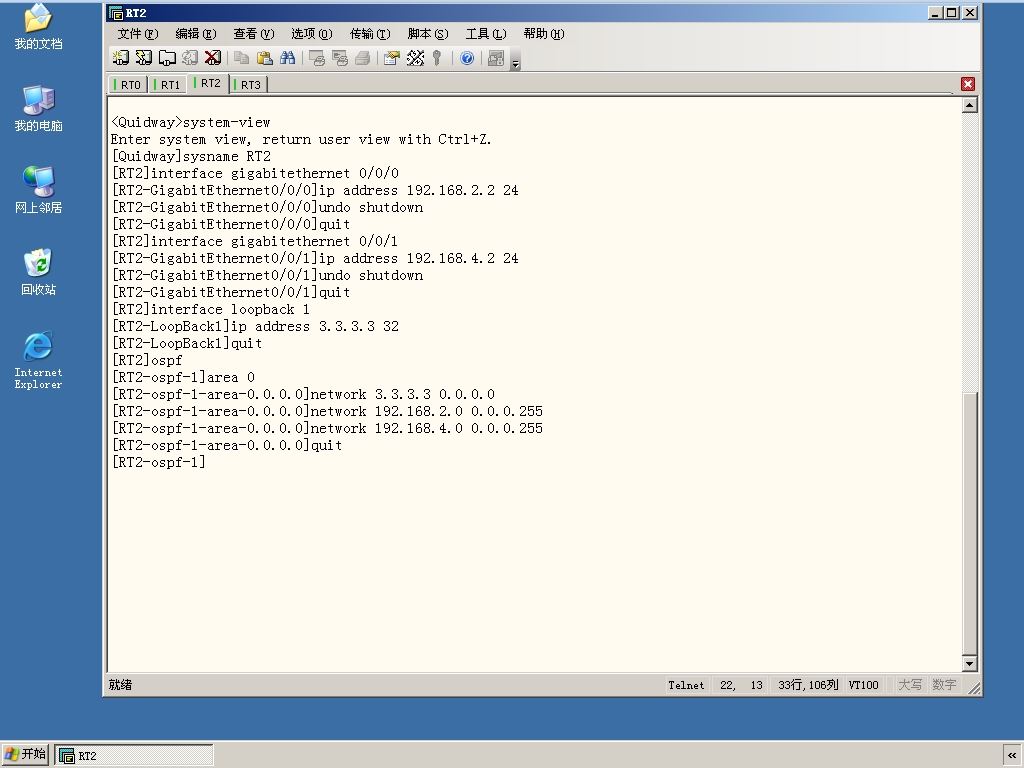
Task: Click the Connect toolbar icon
Action: point(120,58)
